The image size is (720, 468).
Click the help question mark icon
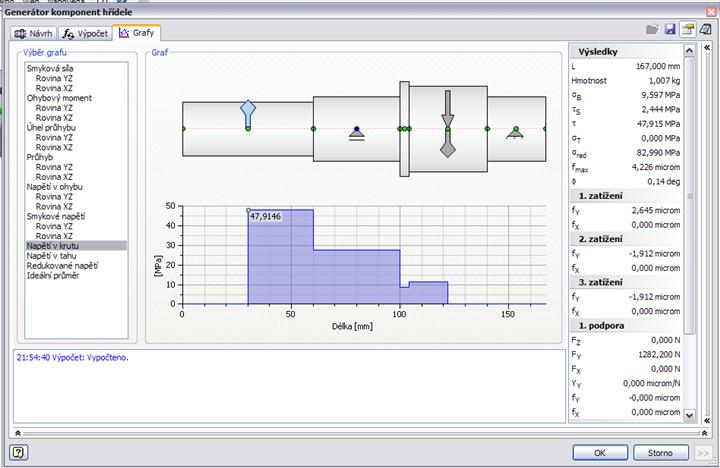[x=19, y=452]
